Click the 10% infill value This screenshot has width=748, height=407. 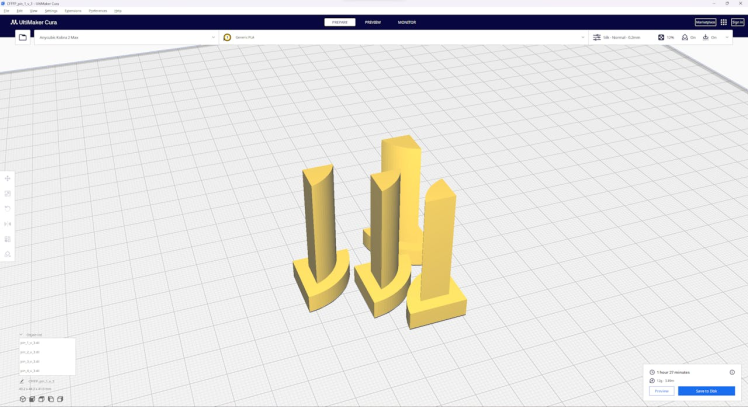pos(670,37)
